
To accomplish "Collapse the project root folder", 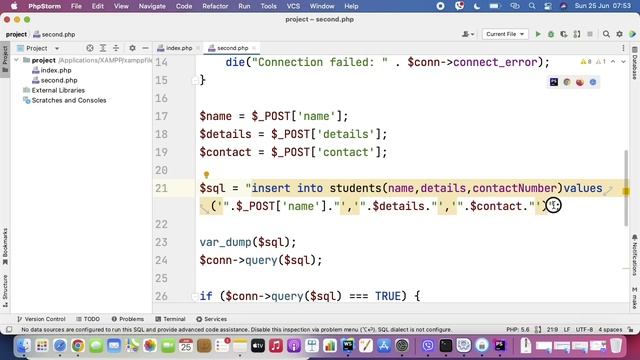I will 17,60.
